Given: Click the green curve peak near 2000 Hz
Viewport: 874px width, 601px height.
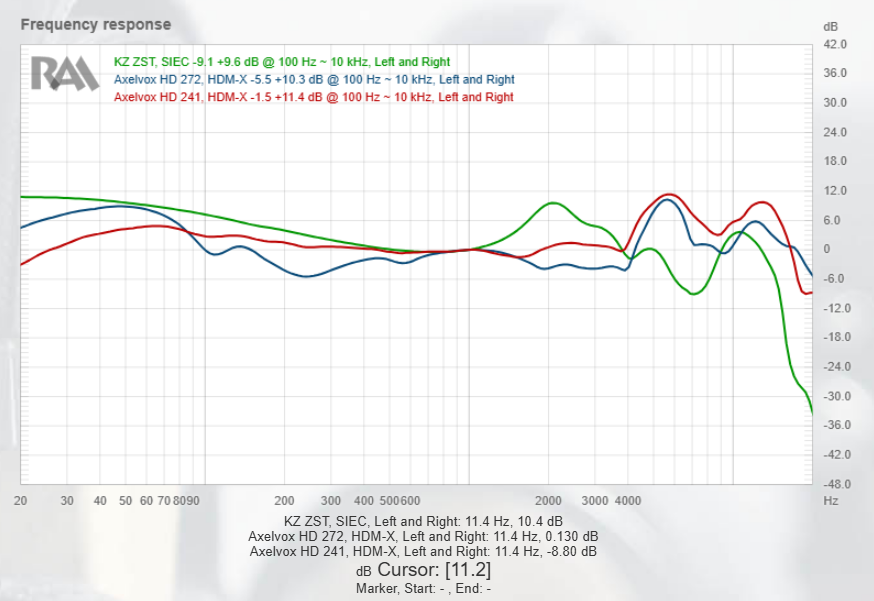Looking at the screenshot, I should click(552, 203).
